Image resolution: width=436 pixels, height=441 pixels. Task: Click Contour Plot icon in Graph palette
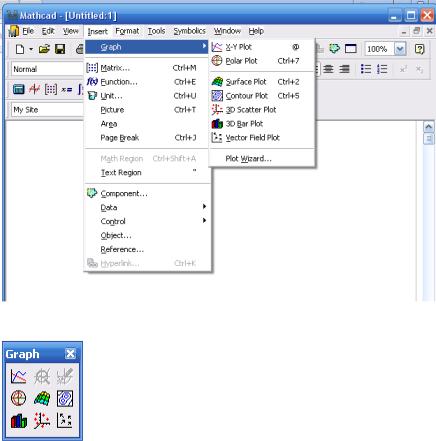tap(65, 398)
